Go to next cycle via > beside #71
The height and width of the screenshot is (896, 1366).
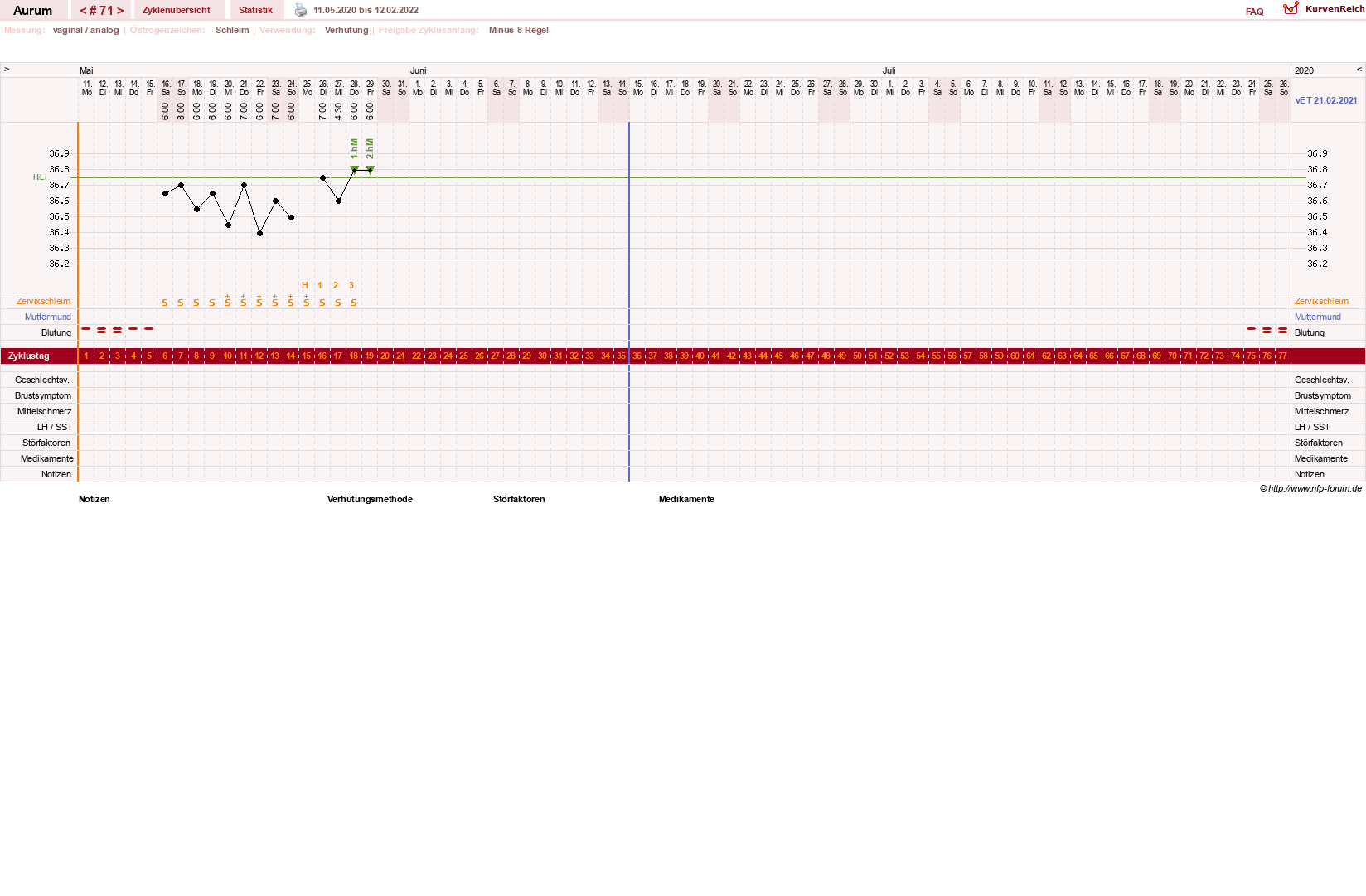point(120,11)
